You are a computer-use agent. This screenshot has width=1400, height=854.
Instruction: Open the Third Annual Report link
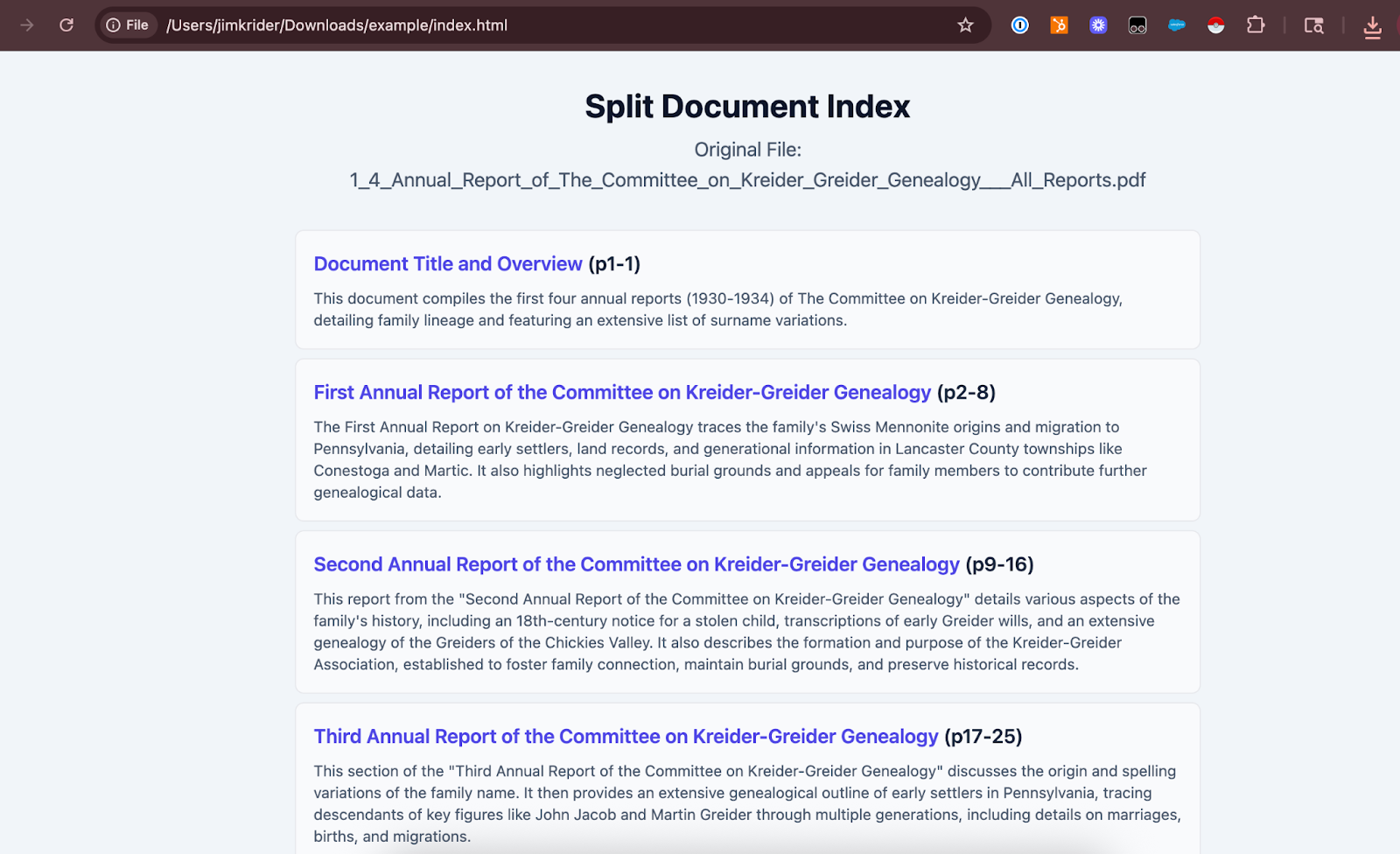tap(626, 737)
